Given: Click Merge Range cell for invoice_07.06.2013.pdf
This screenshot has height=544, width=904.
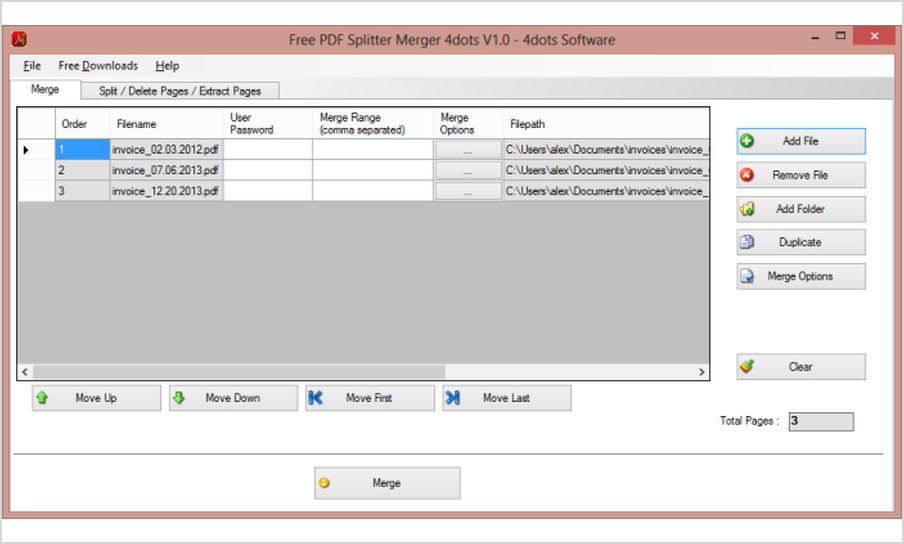Looking at the screenshot, I should click(373, 171).
